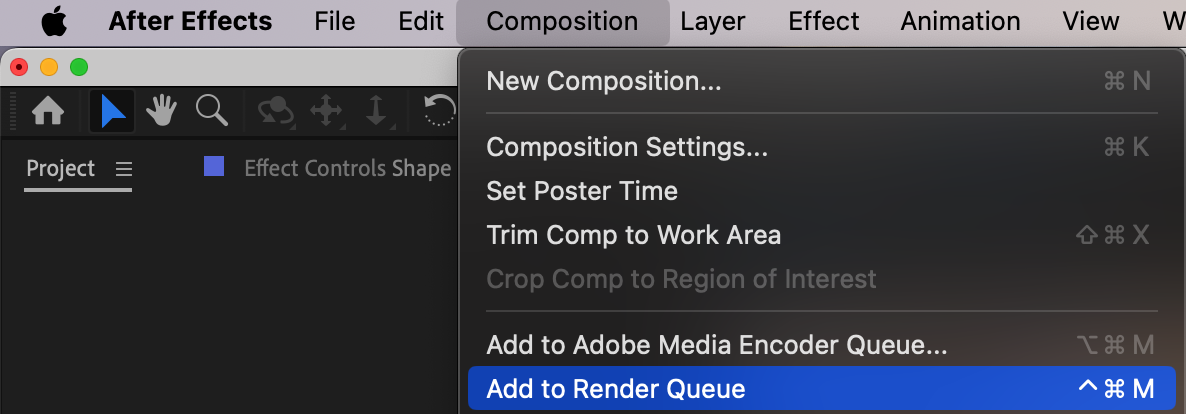Click the Home icon in toolbar
Screen dimensions: 1186x414
pyautogui.click(x=48, y=111)
